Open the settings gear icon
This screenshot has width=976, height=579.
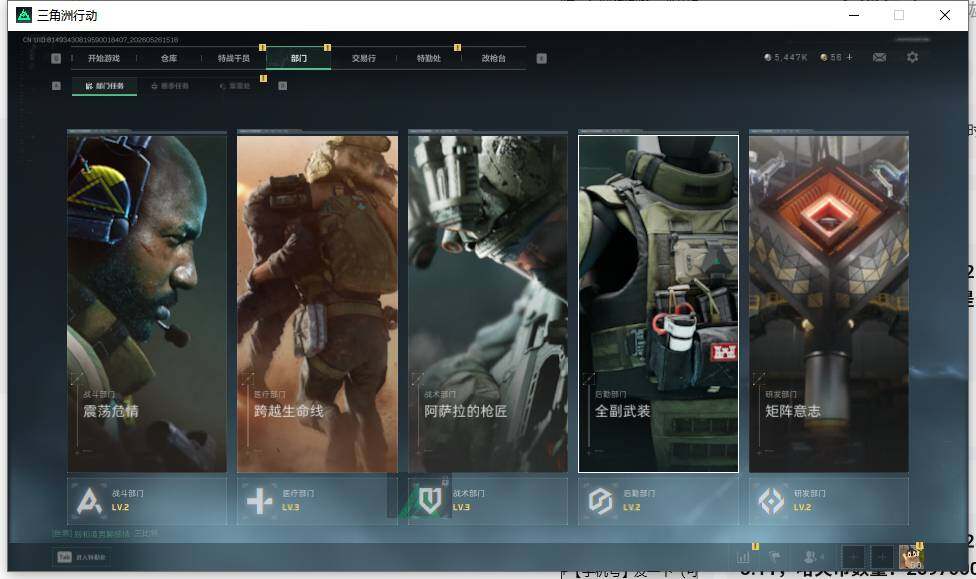[x=913, y=57]
